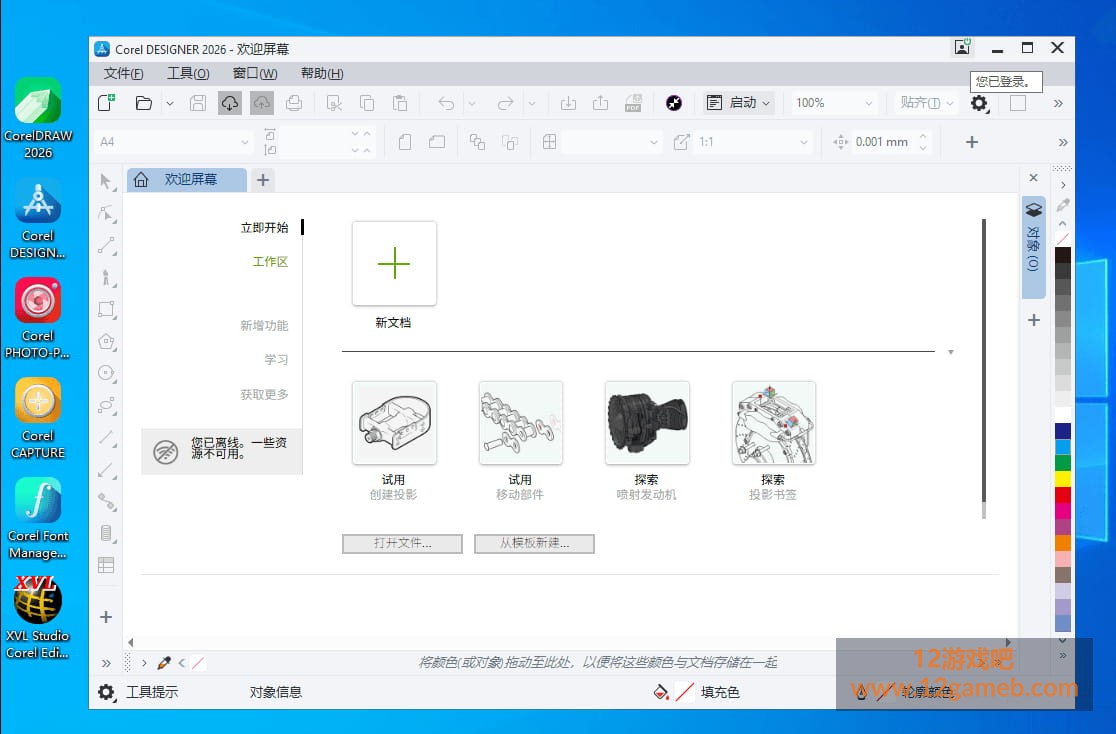The height and width of the screenshot is (734, 1116).
Task: Open the 文件 menu
Action: click(x=123, y=73)
